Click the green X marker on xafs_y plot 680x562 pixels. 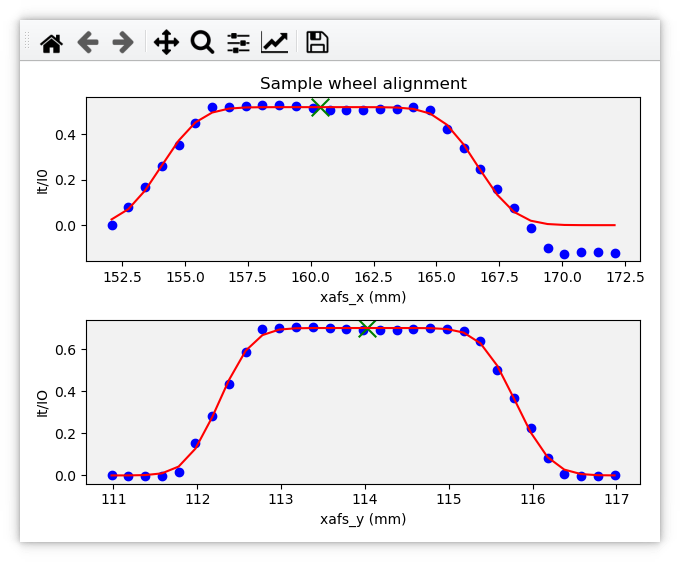pos(367,329)
